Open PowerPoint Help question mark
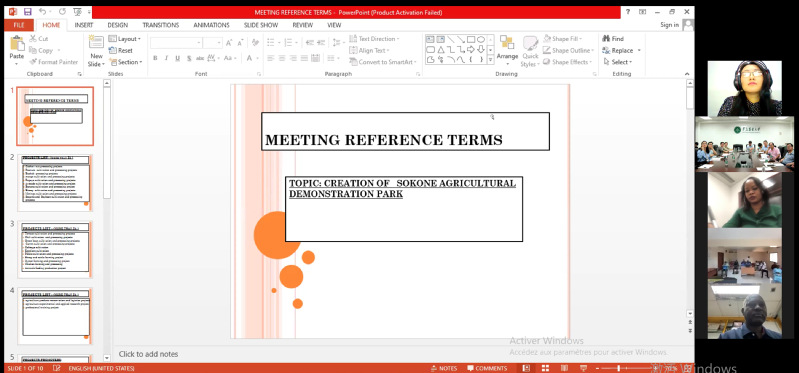This screenshot has width=799, height=373. pyautogui.click(x=628, y=12)
